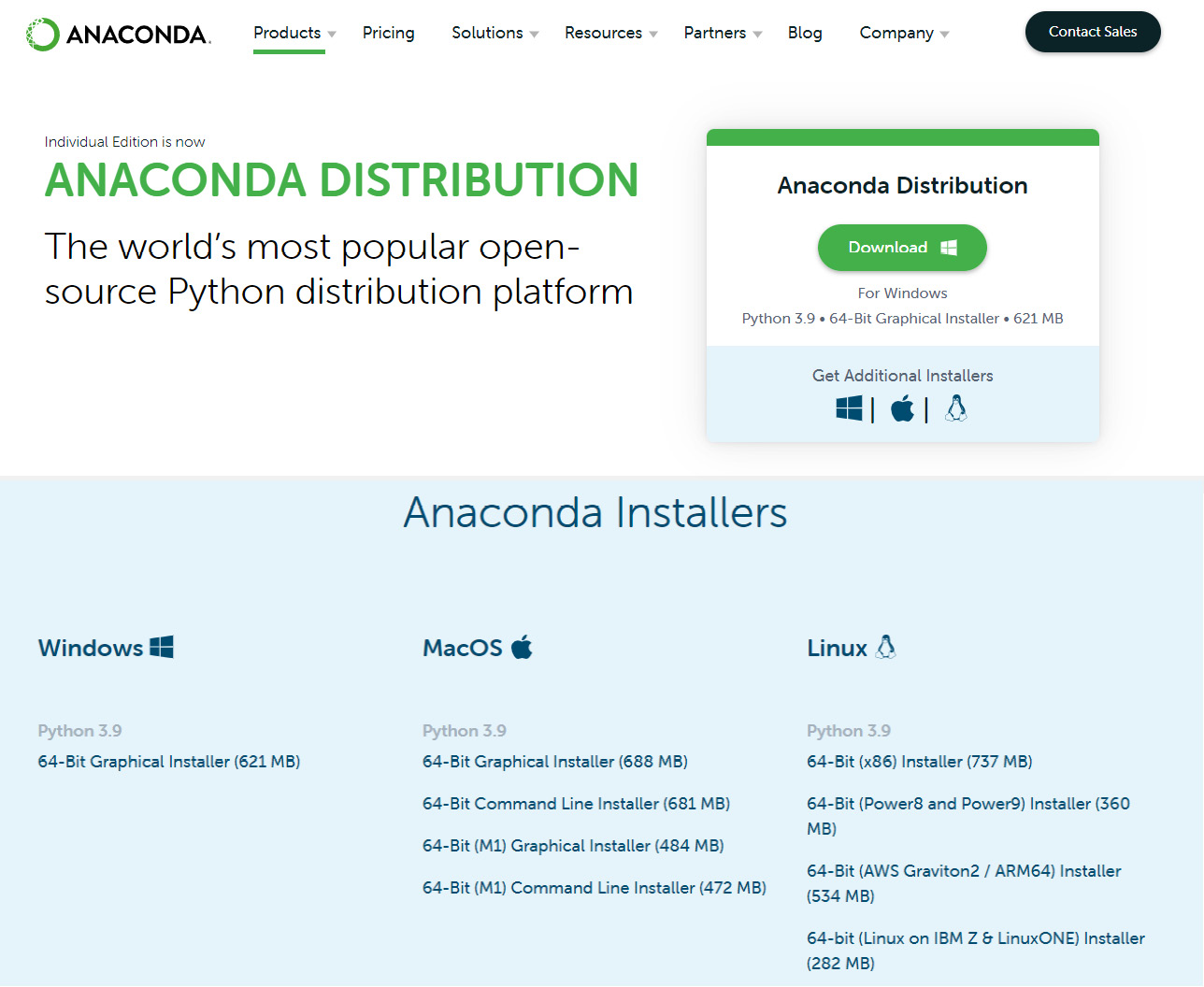Click 'Get Additional Installers' text

903,376
